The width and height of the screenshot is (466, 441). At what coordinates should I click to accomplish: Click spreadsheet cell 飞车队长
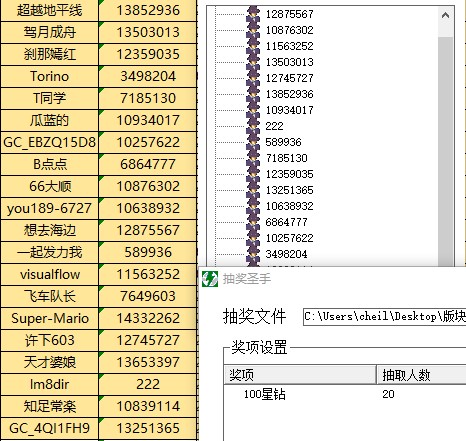pos(49,296)
